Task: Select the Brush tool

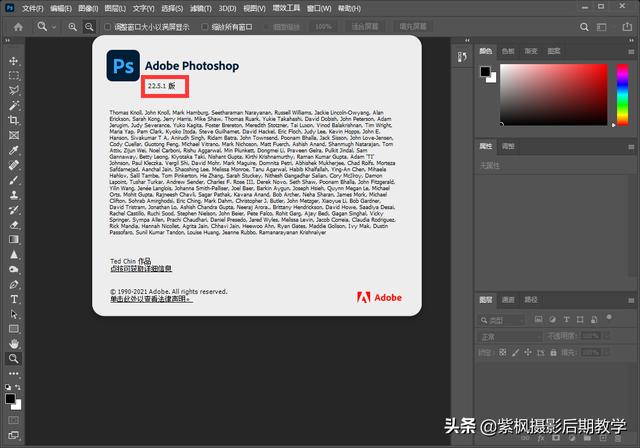Action: [13, 180]
